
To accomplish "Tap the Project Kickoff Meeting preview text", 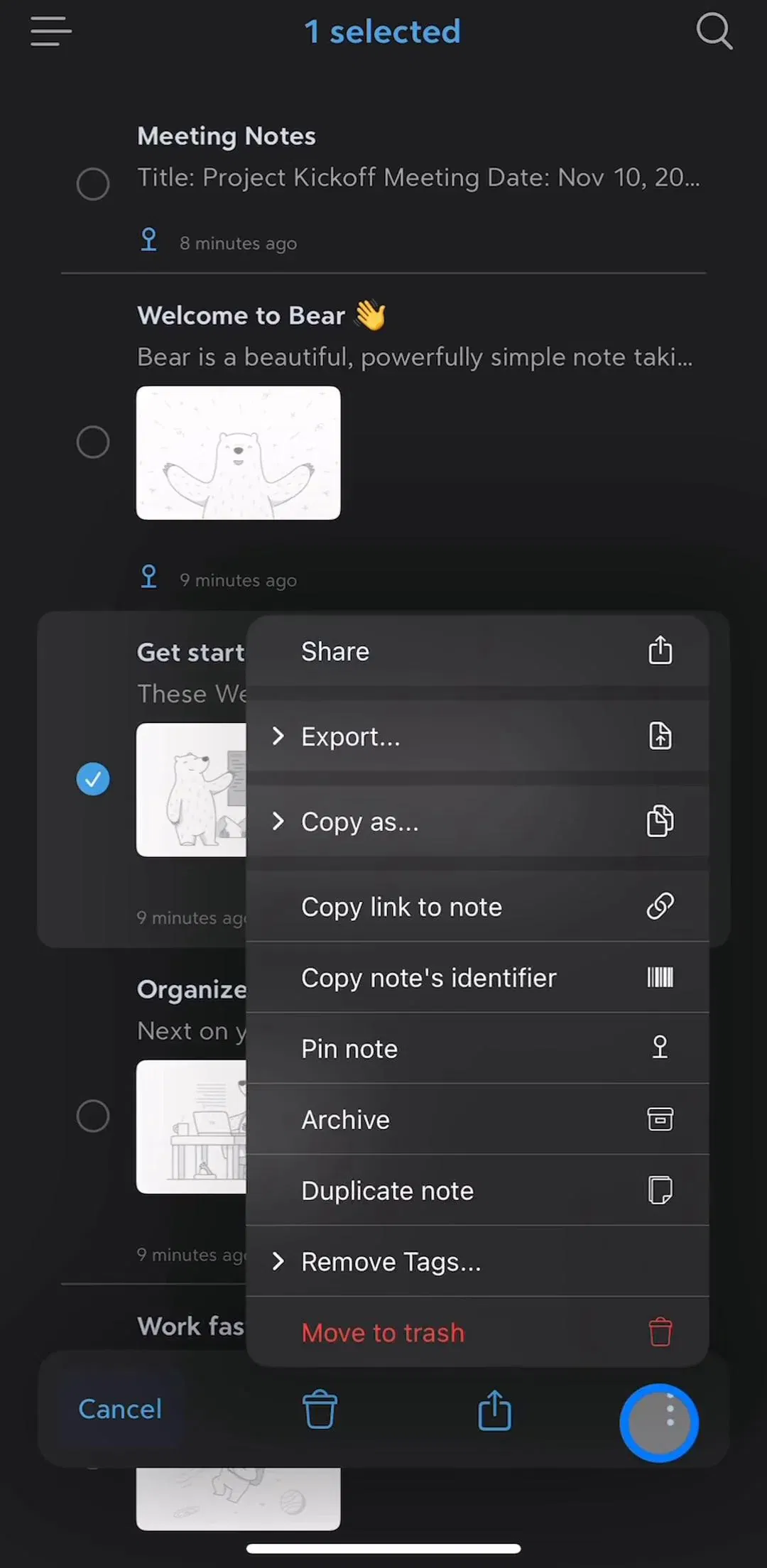I will click(418, 178).
